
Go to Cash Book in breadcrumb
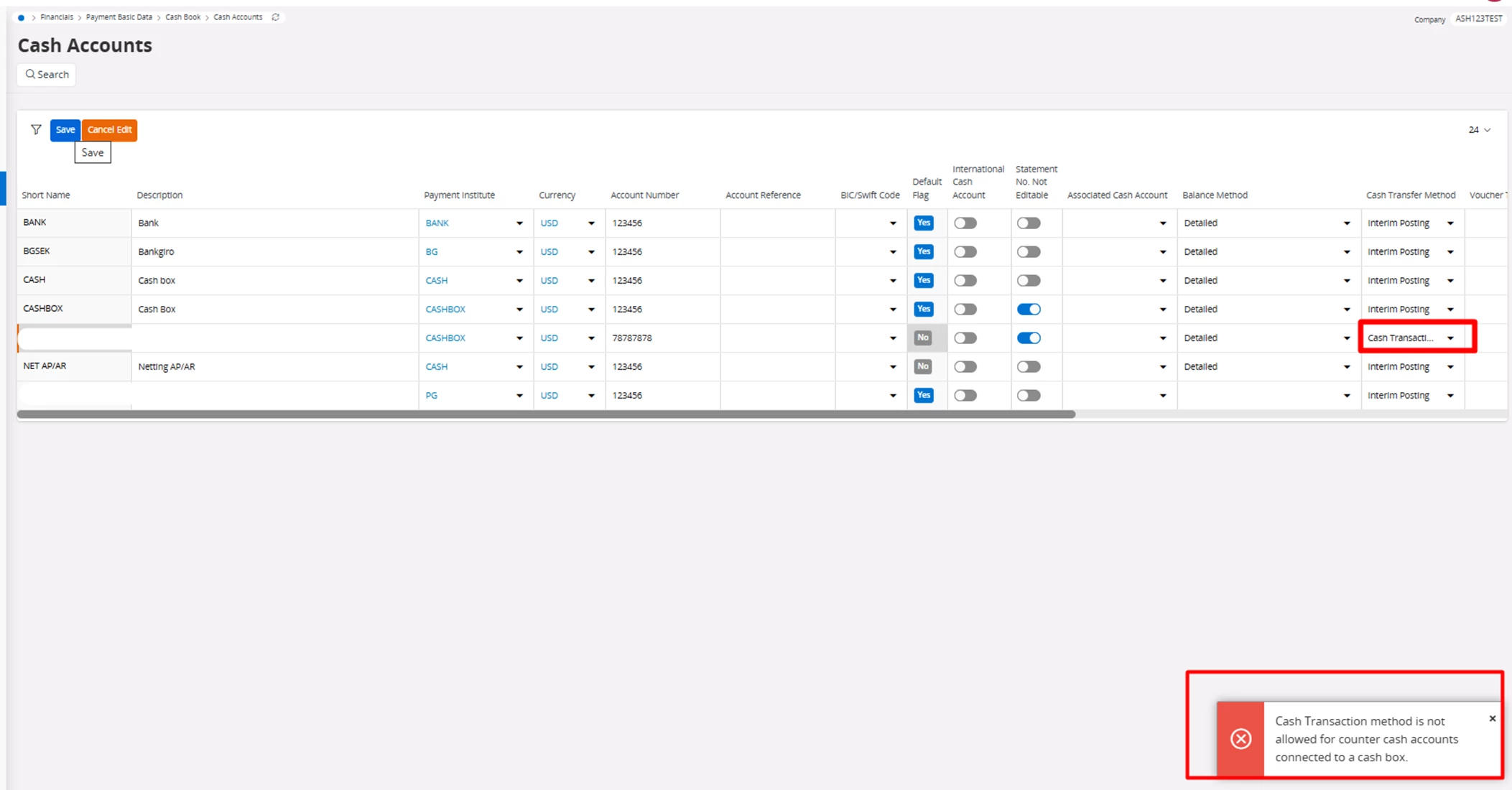tap(182, 17)
